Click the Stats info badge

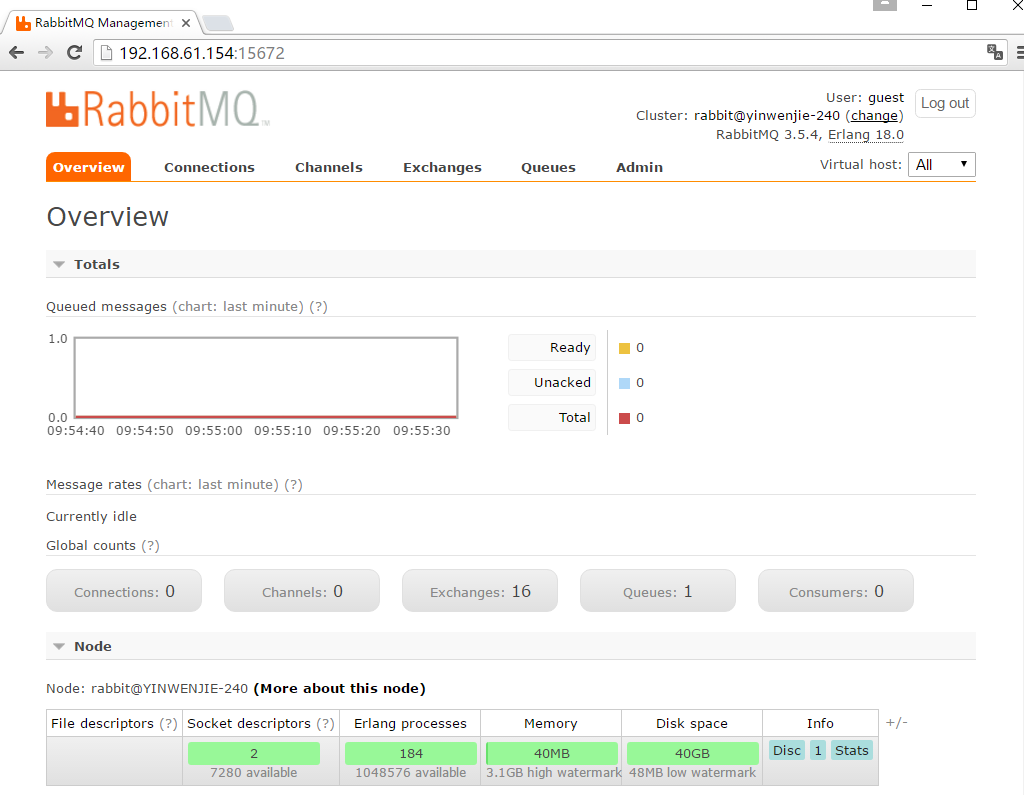pyautogui.click(x=852, y=751)
